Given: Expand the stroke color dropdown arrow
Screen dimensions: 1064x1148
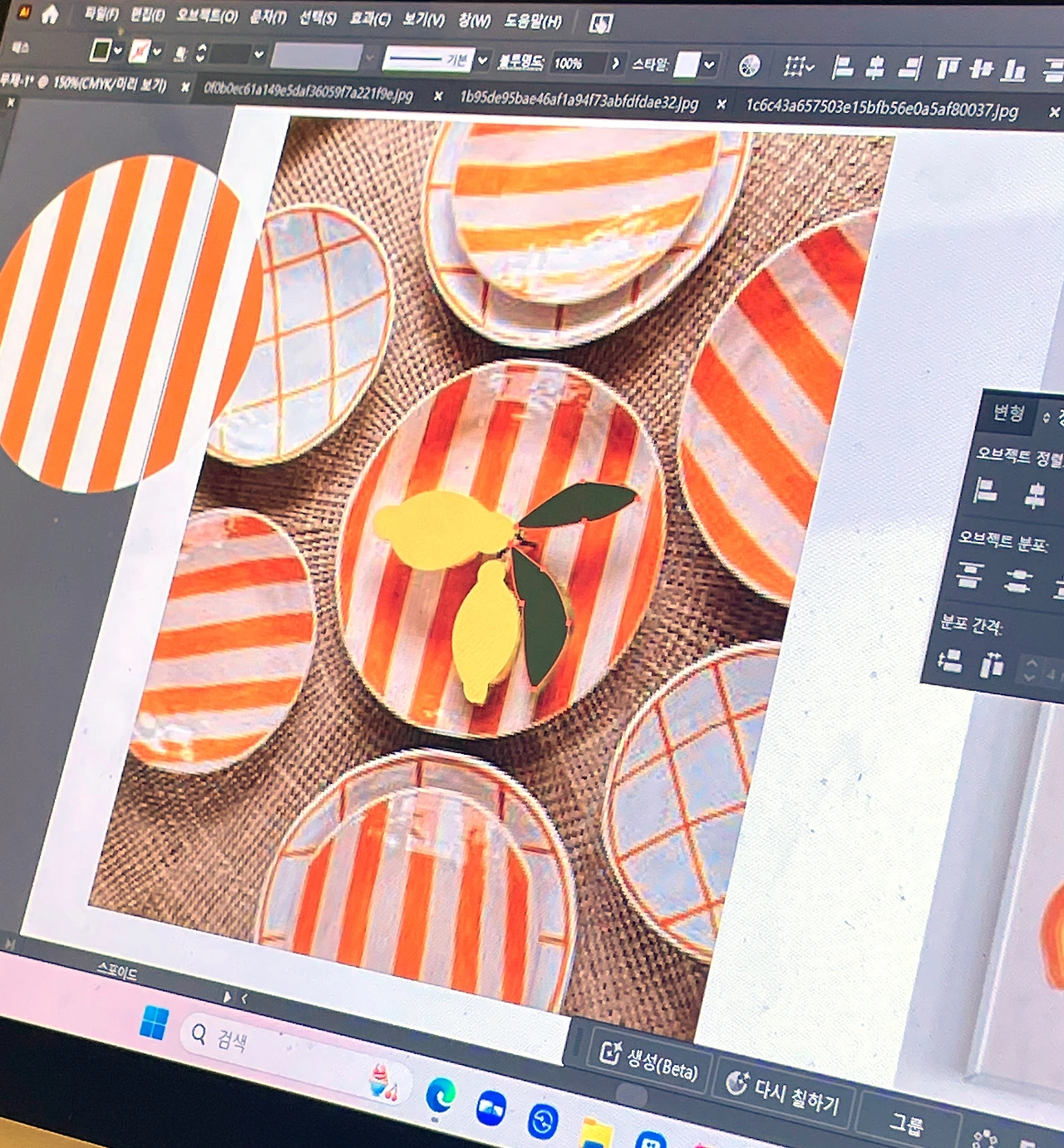Looking at the screenshot, I should [156, 52].
